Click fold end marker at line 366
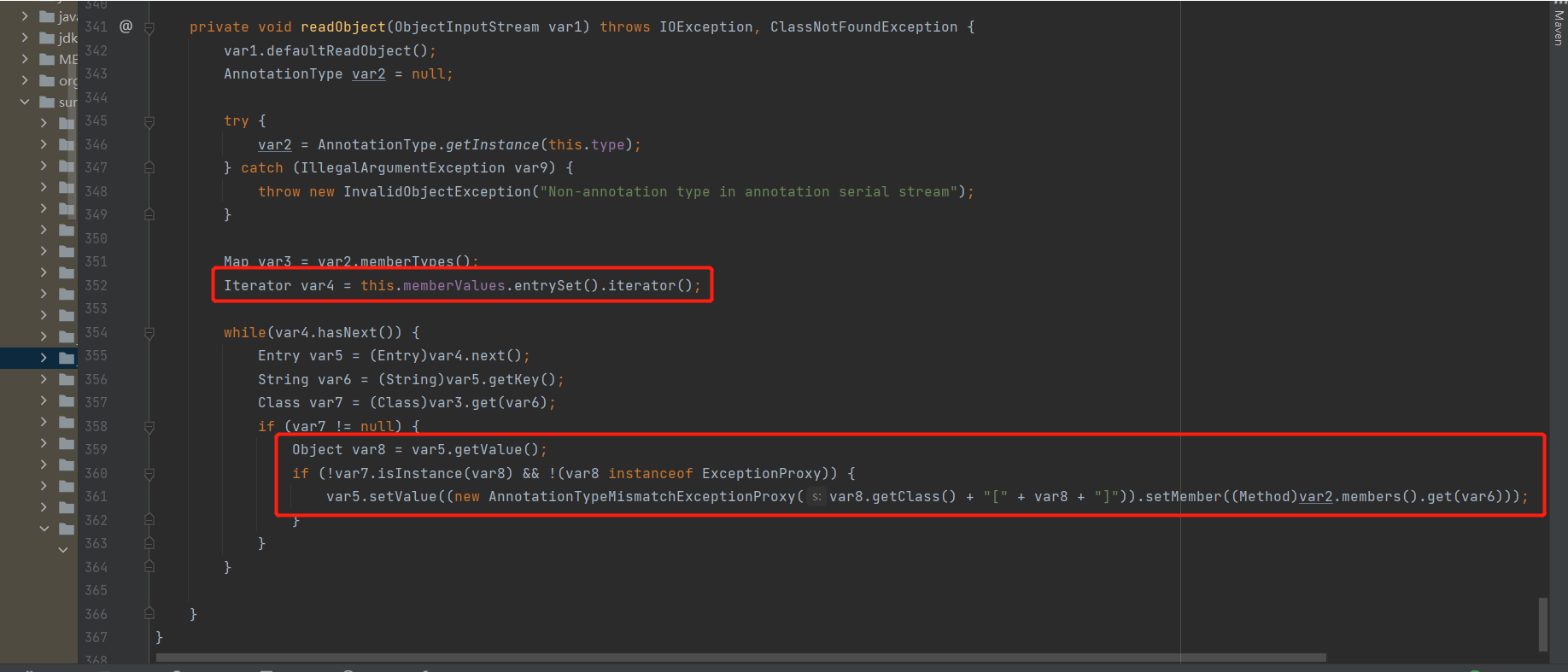The image size is (1568, 672). pyautogui.click(x=149, y=614)
